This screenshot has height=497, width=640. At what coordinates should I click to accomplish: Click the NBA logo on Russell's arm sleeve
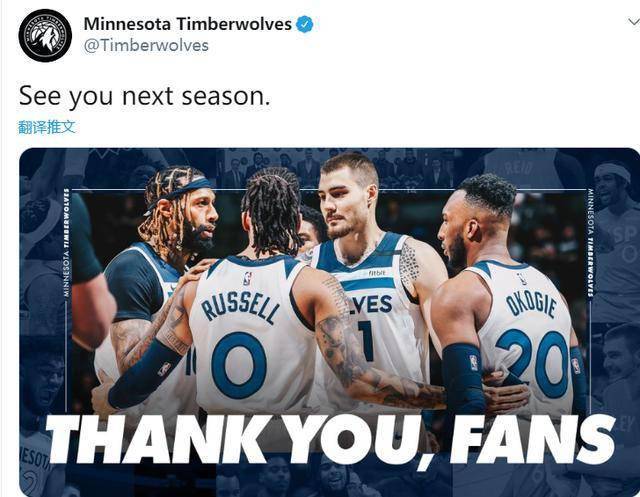click(x=164, y=369)
